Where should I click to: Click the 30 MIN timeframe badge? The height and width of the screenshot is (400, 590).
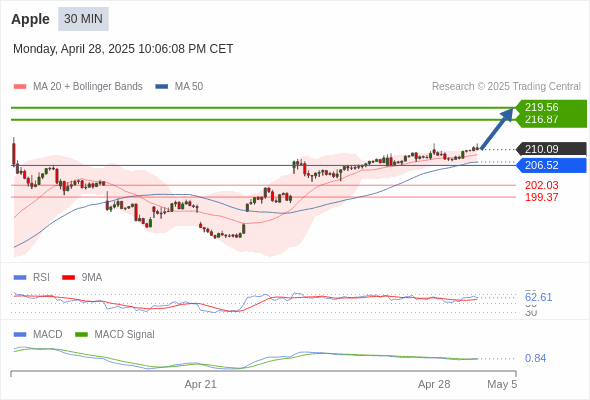pos(83,19)
